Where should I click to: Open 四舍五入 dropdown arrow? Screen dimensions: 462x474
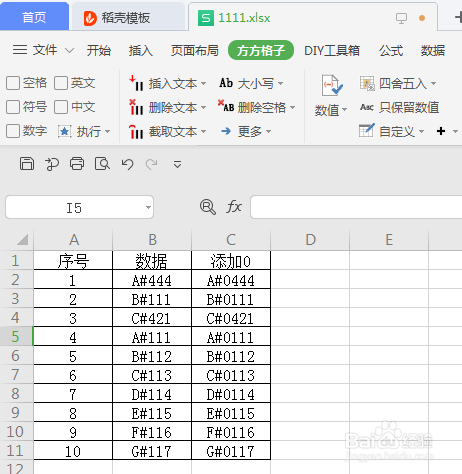[x=433, y=83]
